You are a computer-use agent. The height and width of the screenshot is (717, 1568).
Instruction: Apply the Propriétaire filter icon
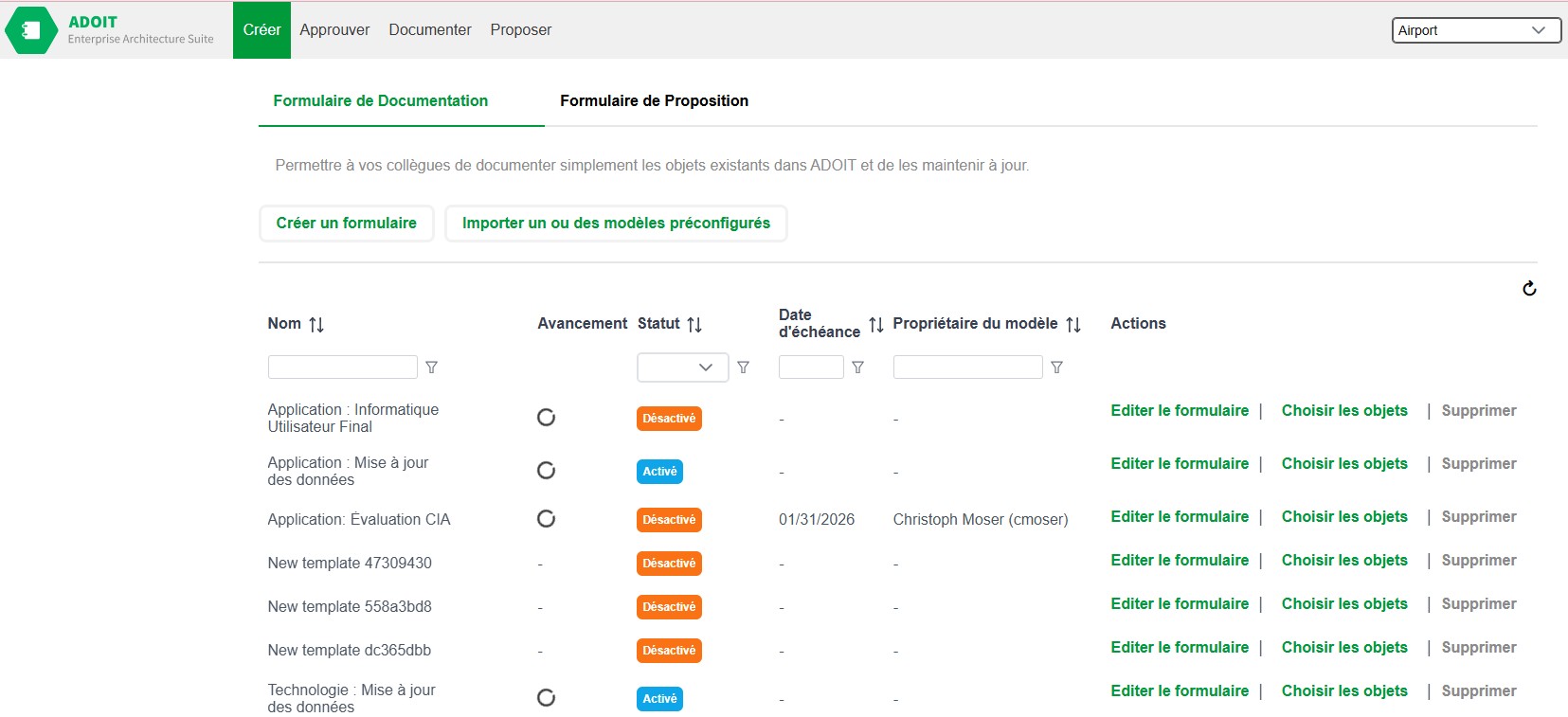click(1056, 367)
